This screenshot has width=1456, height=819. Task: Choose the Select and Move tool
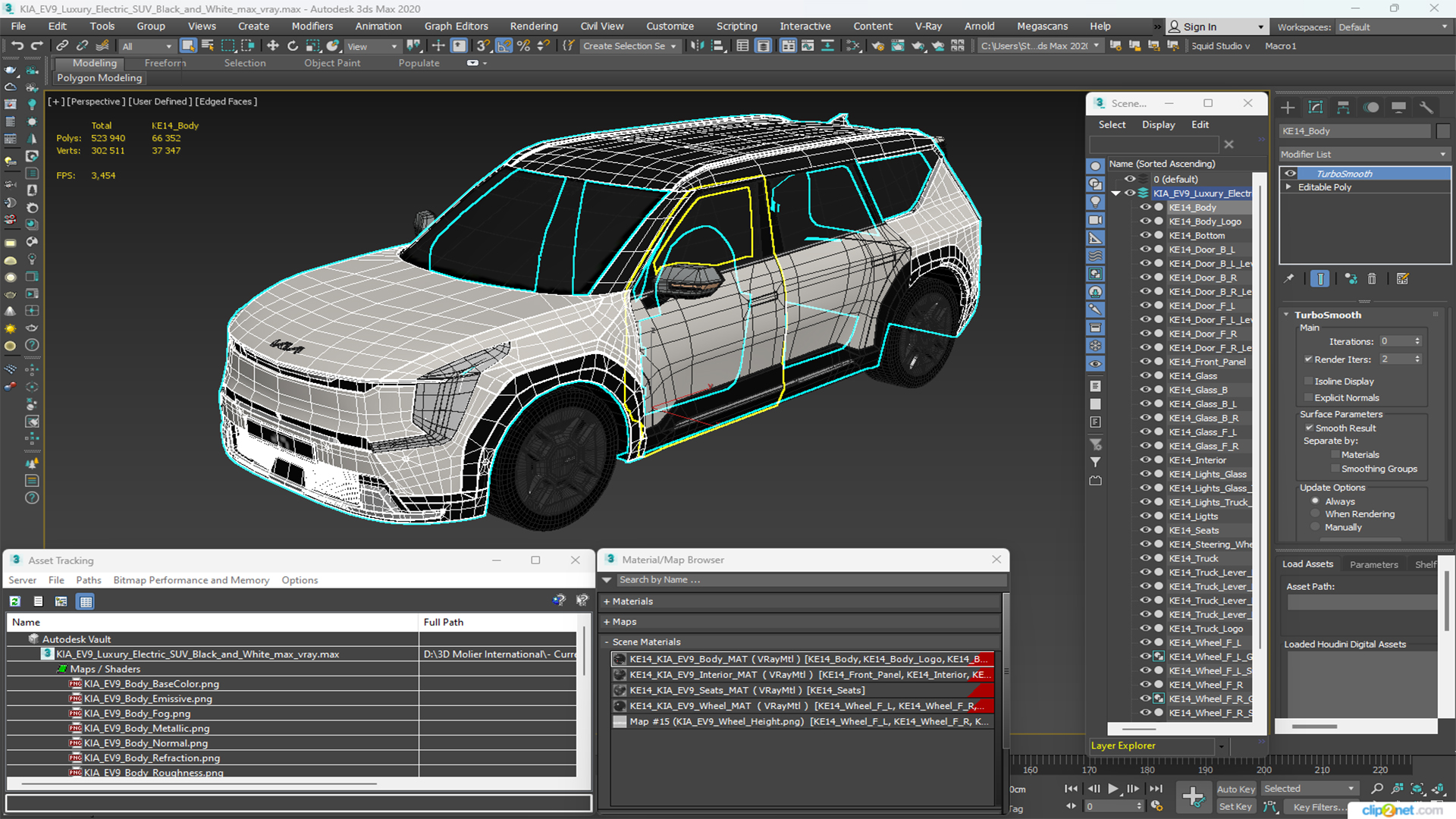click(273, 46)
